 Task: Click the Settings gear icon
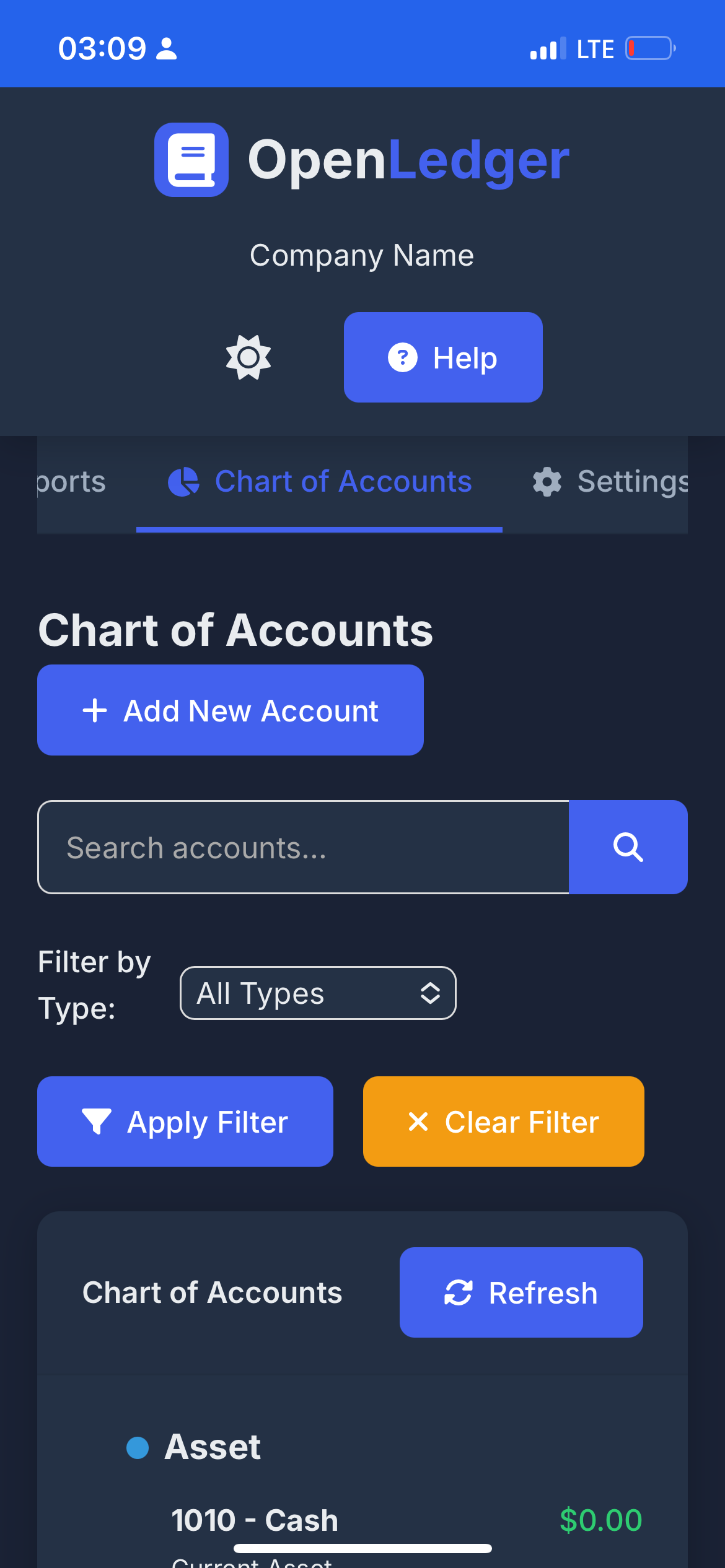547,482
